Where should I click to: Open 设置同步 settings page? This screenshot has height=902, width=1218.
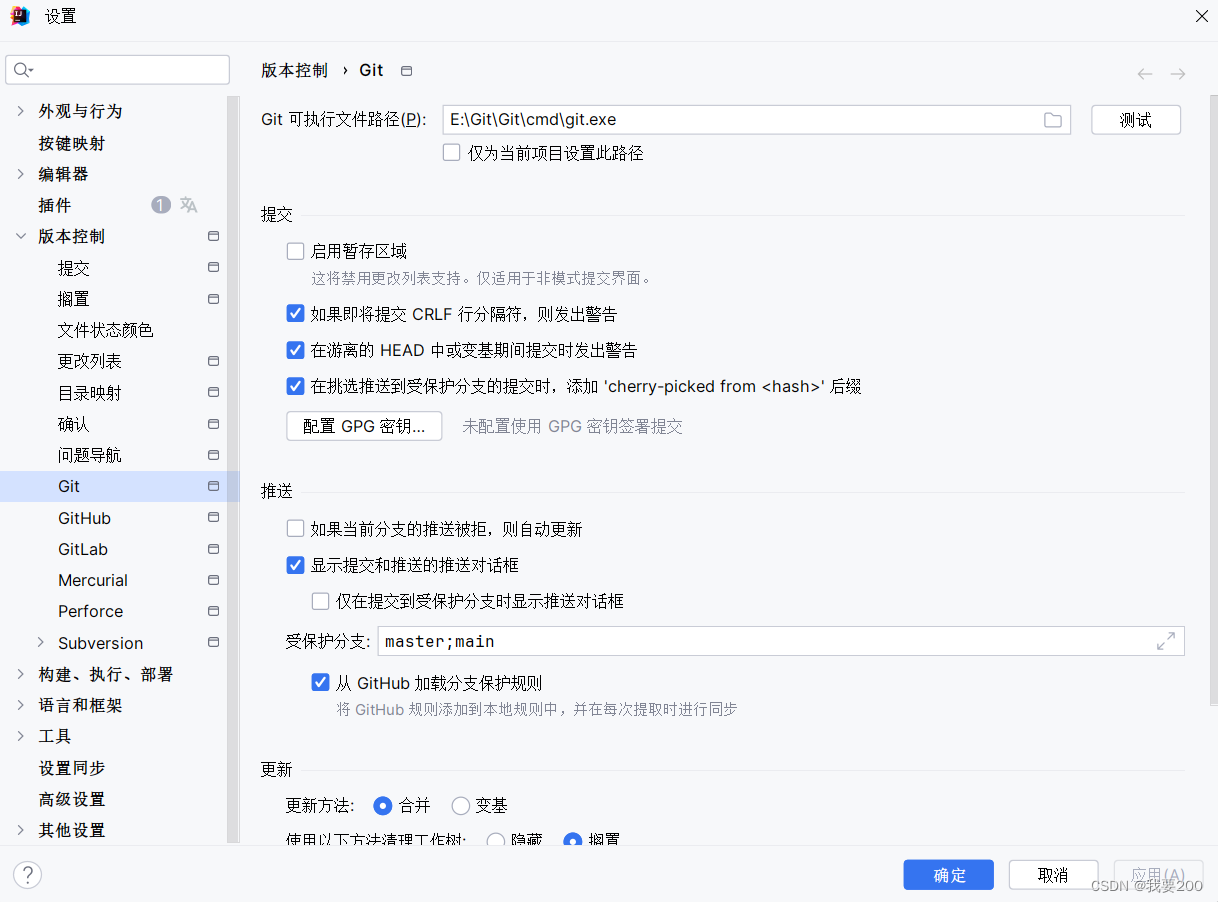coord(72,768)
